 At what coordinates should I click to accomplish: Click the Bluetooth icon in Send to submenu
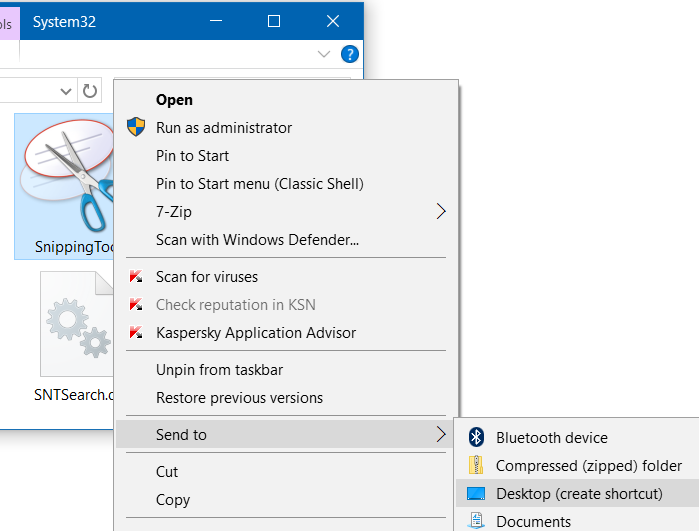click(x=476, y=437)
